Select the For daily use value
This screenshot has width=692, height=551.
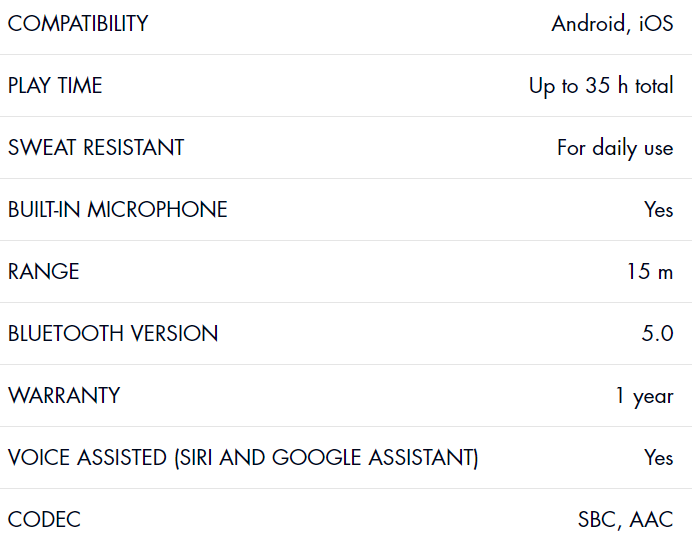point(615,148)
